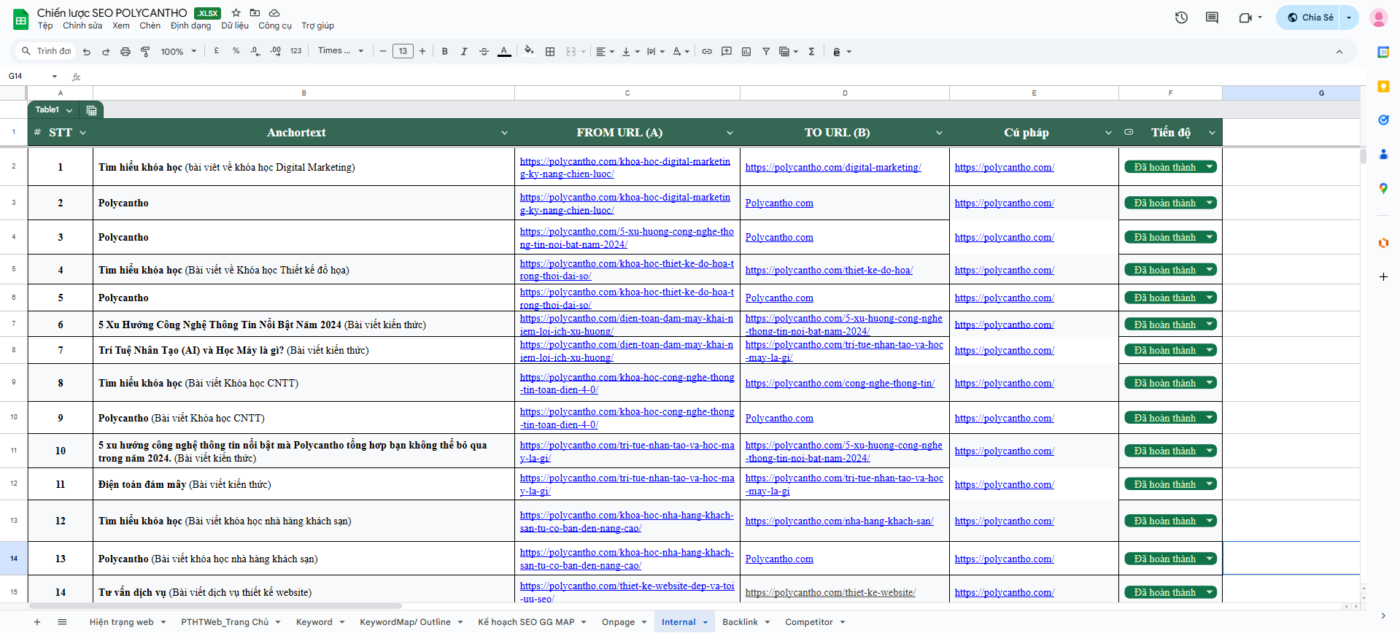
Task: Switch to the Onpage sheet tab
Action: pos(623,622)
